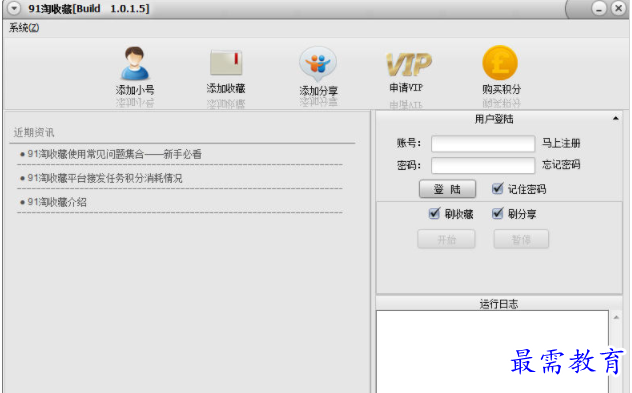Viewport: 632px width, 393px height.
Task: Focus the 账号 input field
Action: (x=483, y=143)
